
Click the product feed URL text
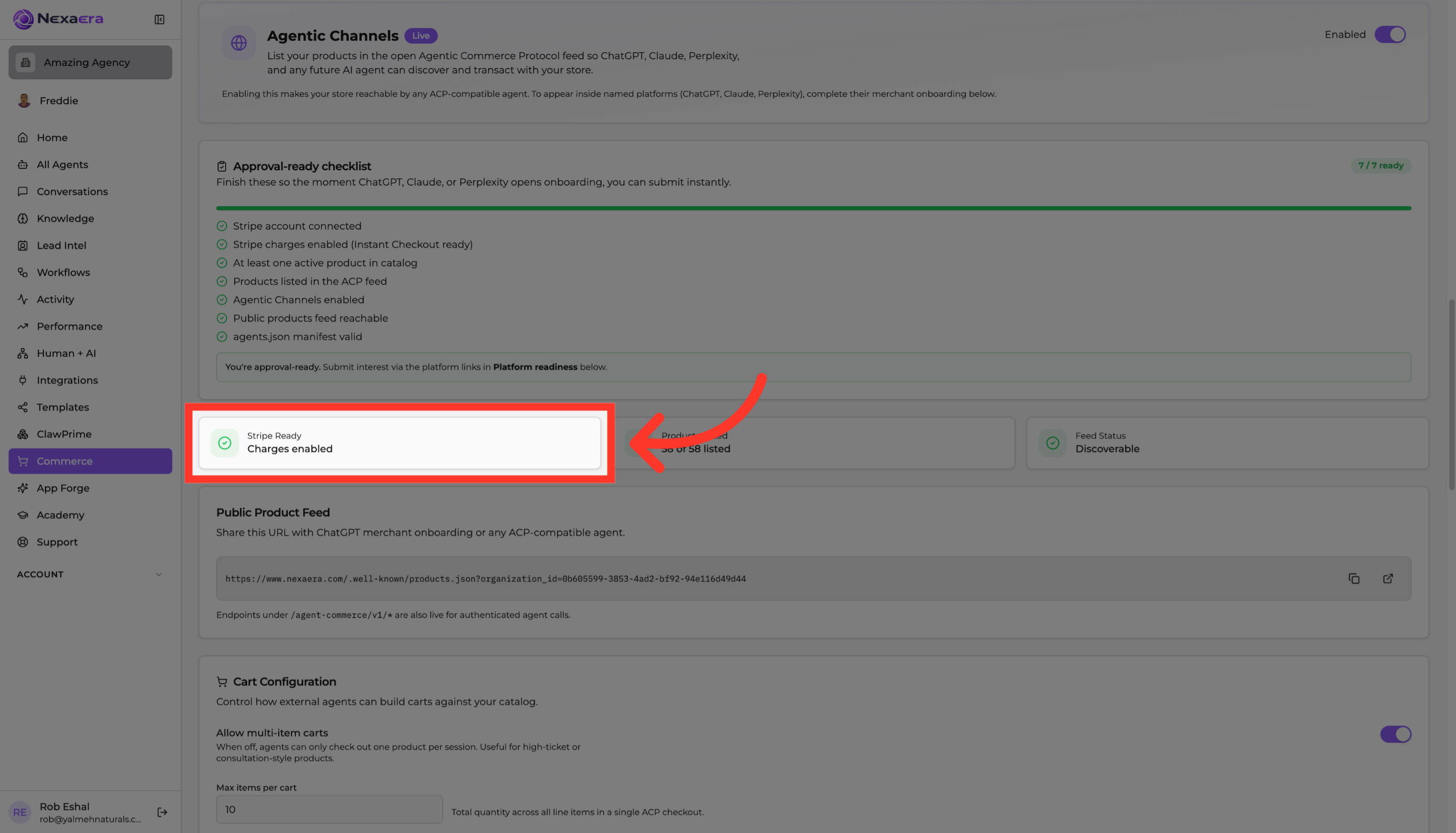[486, 579]
